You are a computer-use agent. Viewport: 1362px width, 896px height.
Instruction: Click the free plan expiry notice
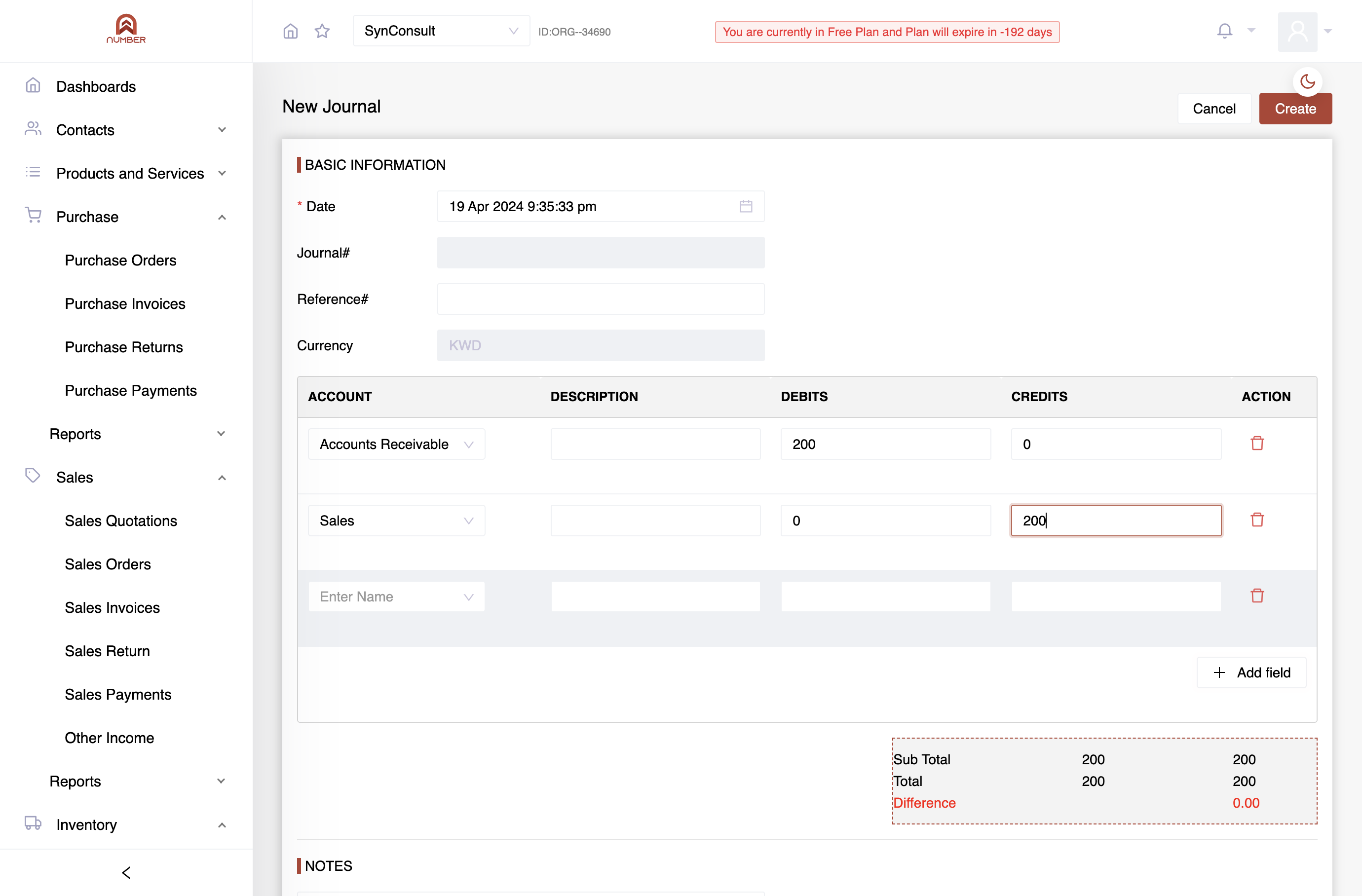(x=887, y=32)
